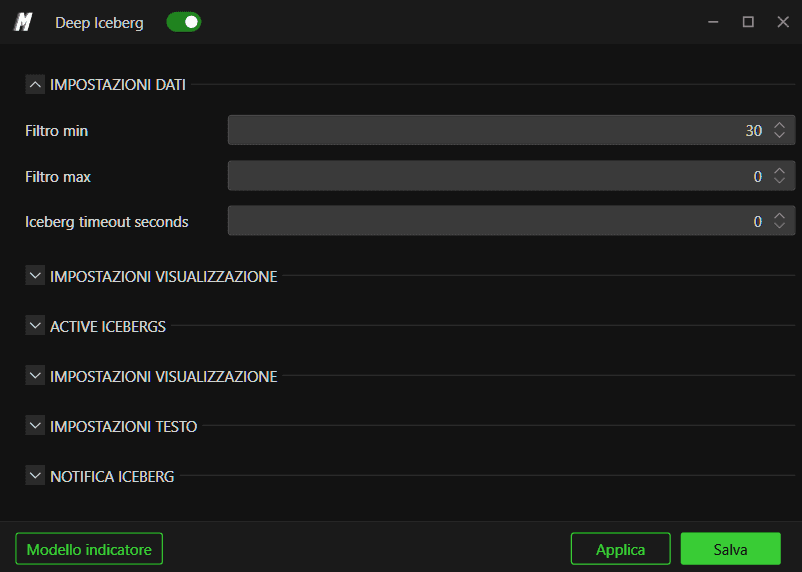Click the Applica button
802x572 pixels.
pos(620,549)
